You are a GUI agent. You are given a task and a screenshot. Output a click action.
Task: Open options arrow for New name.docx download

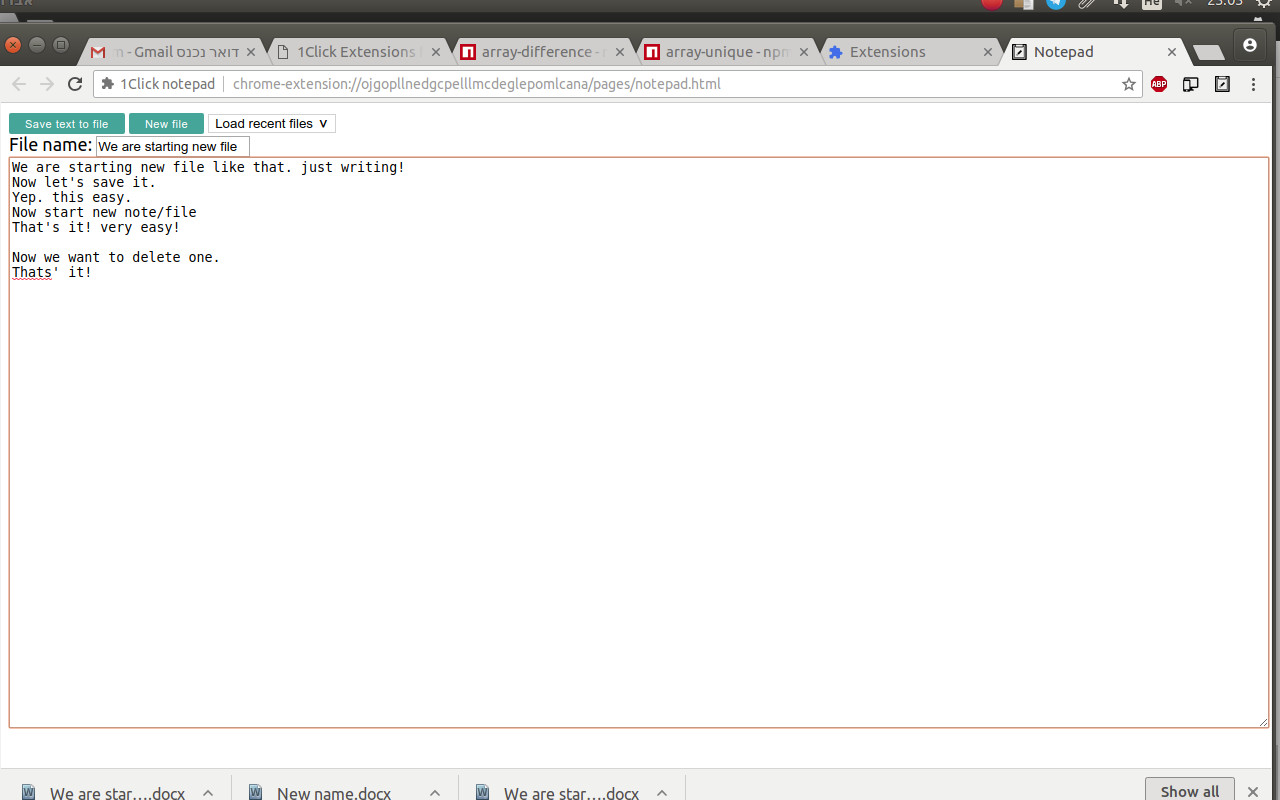(x=435, y=792)
